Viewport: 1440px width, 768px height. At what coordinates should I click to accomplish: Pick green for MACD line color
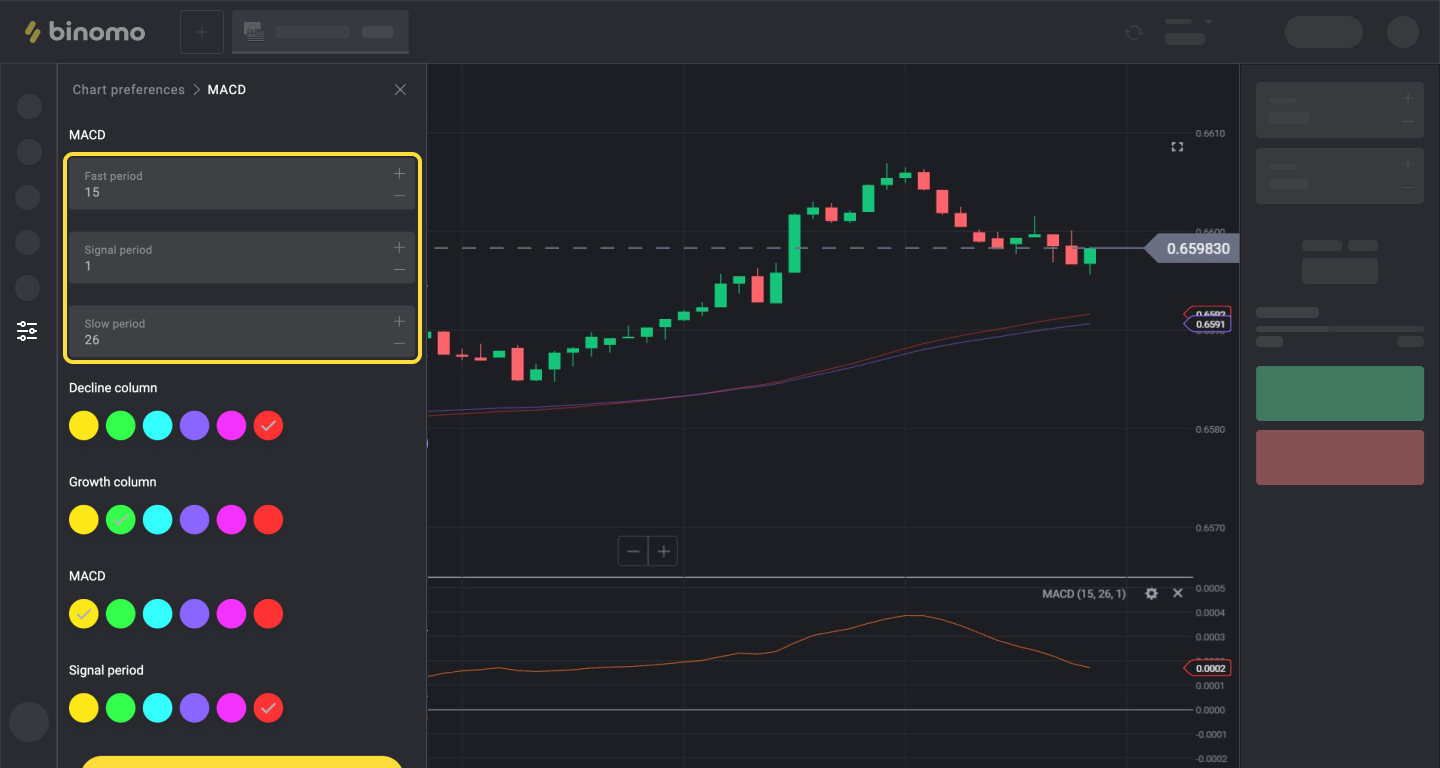(121, 614)
